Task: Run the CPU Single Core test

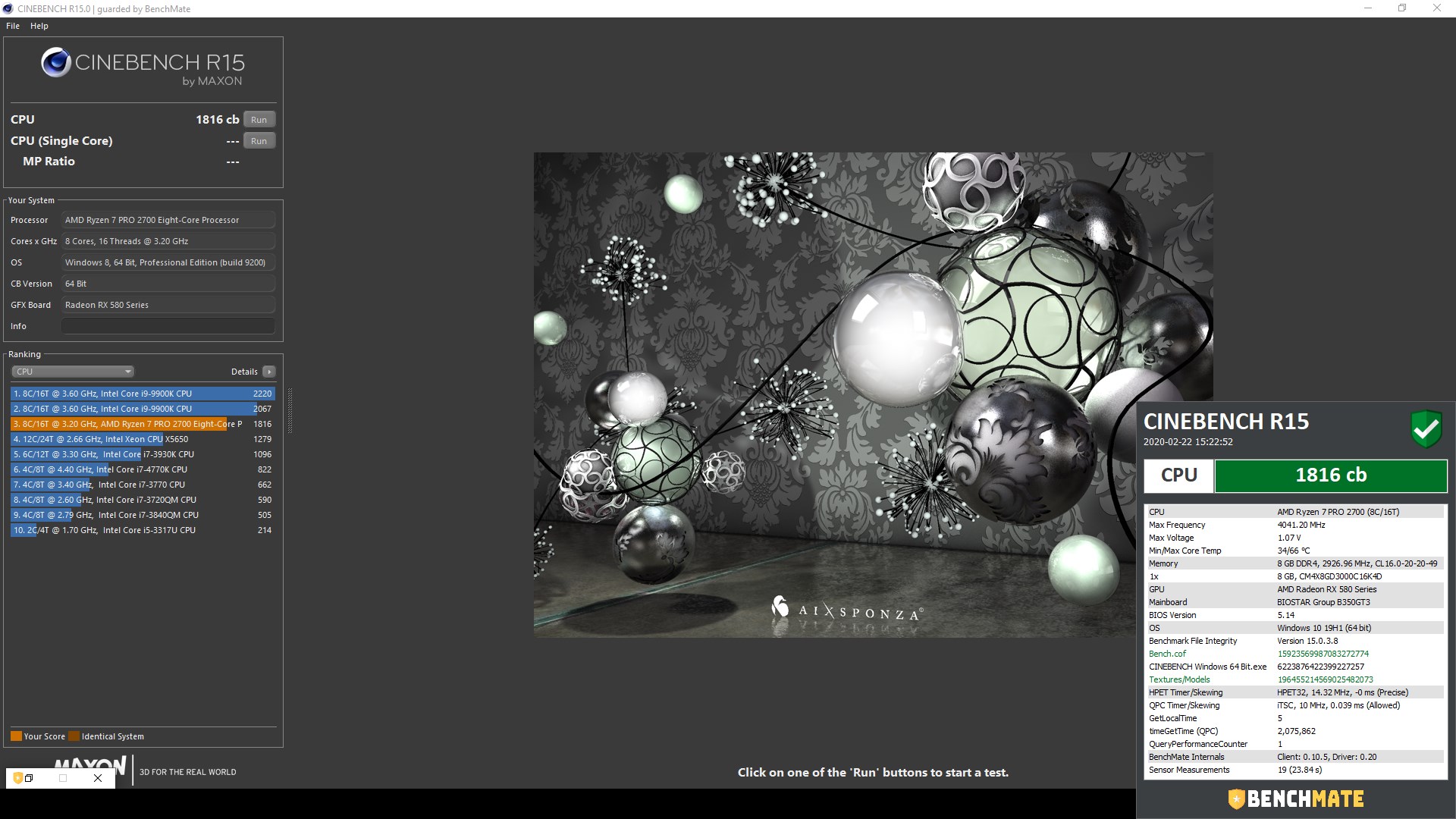Action: click(x=259, y=141)
